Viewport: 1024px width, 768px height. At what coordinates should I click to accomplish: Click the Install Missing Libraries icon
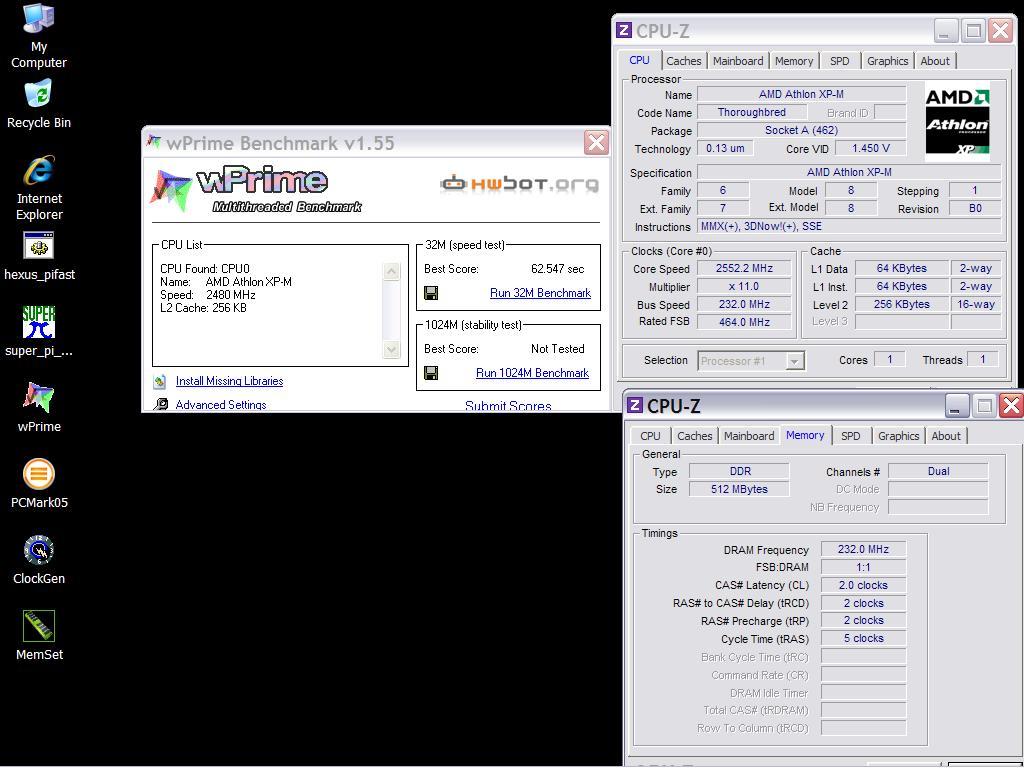(160, 381)
